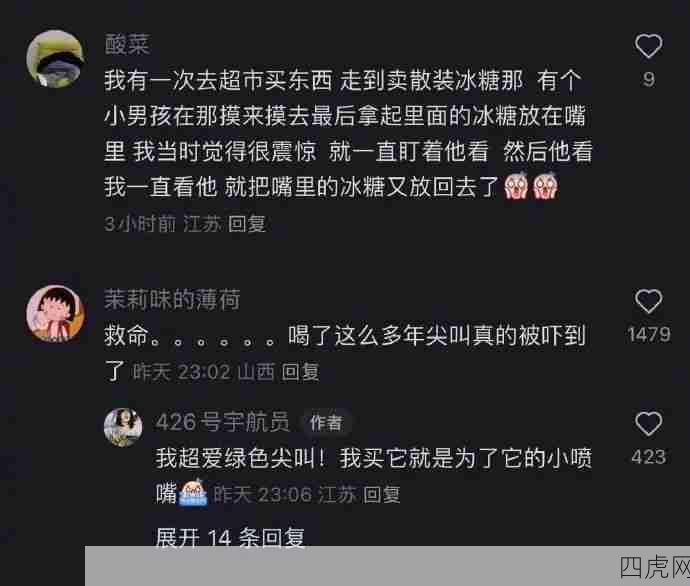The width and height of the screenshot is (690, 586).
Task: Tap the username 茉莉味的薄荷
Action: pyautogui.click(x=172, y=300)
